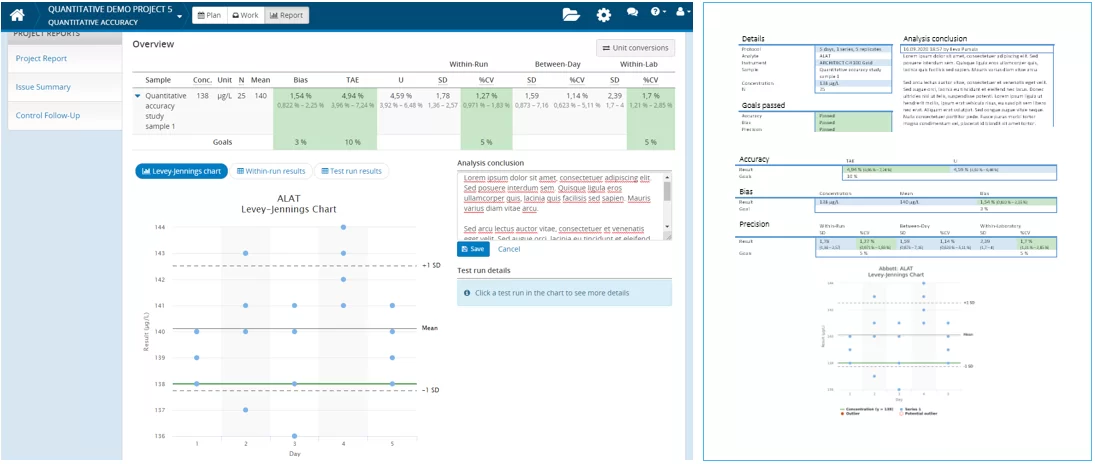Show the Test run results table

(x=352, y=171)
